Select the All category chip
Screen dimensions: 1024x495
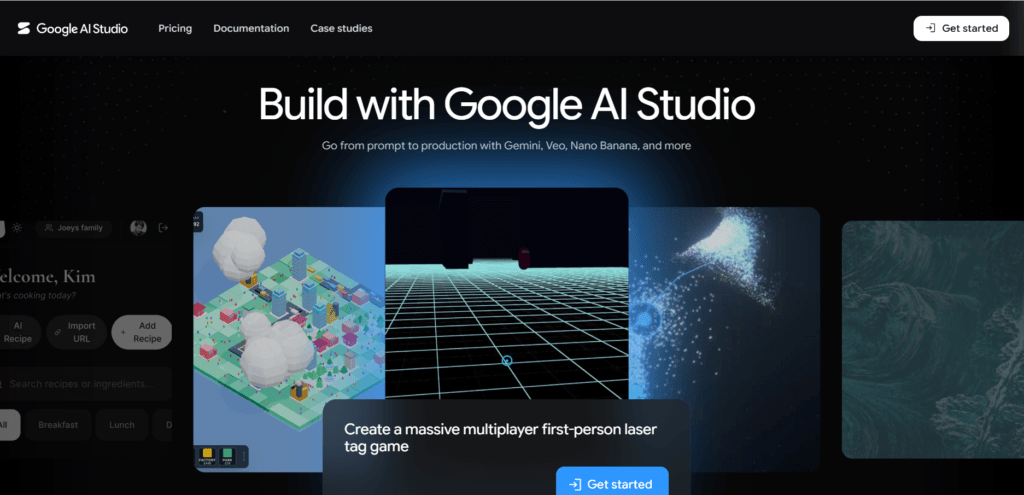pos(9,425)
